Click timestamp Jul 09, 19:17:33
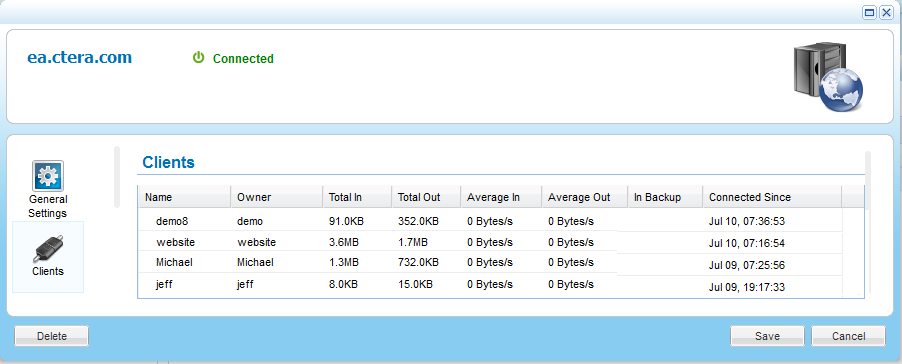The image size is (902, 364). tap(747, 286)
